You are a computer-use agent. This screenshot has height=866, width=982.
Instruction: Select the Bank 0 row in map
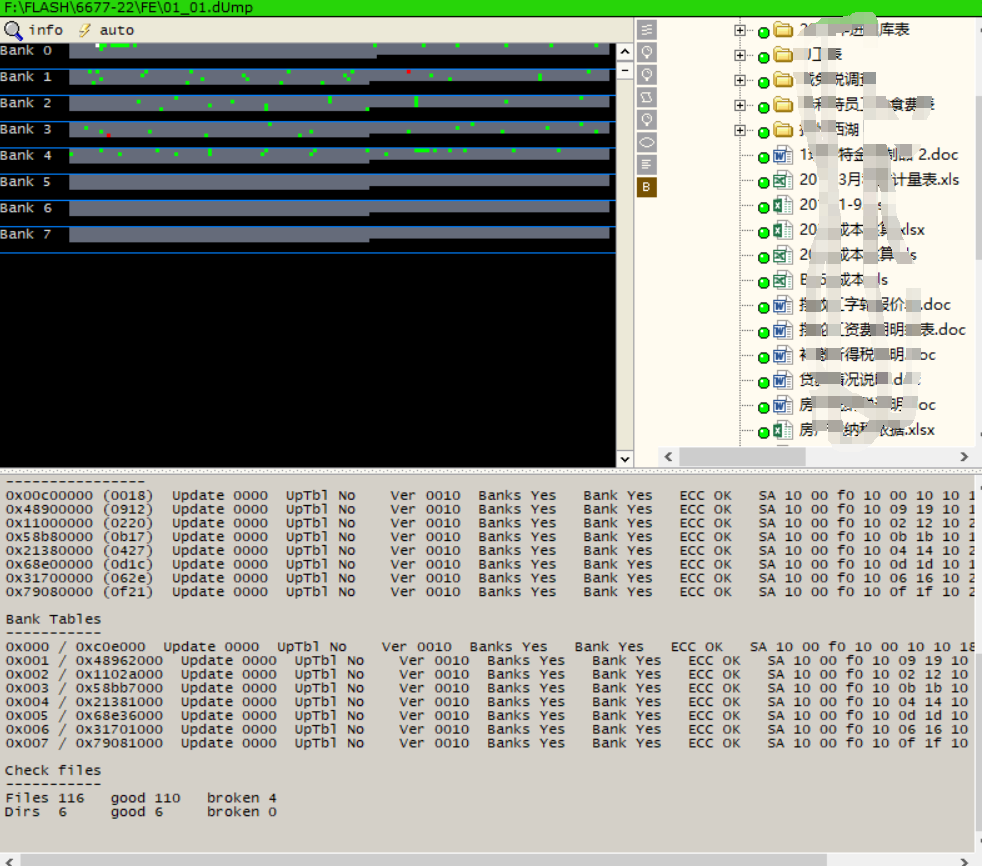(x=307, y=51)
